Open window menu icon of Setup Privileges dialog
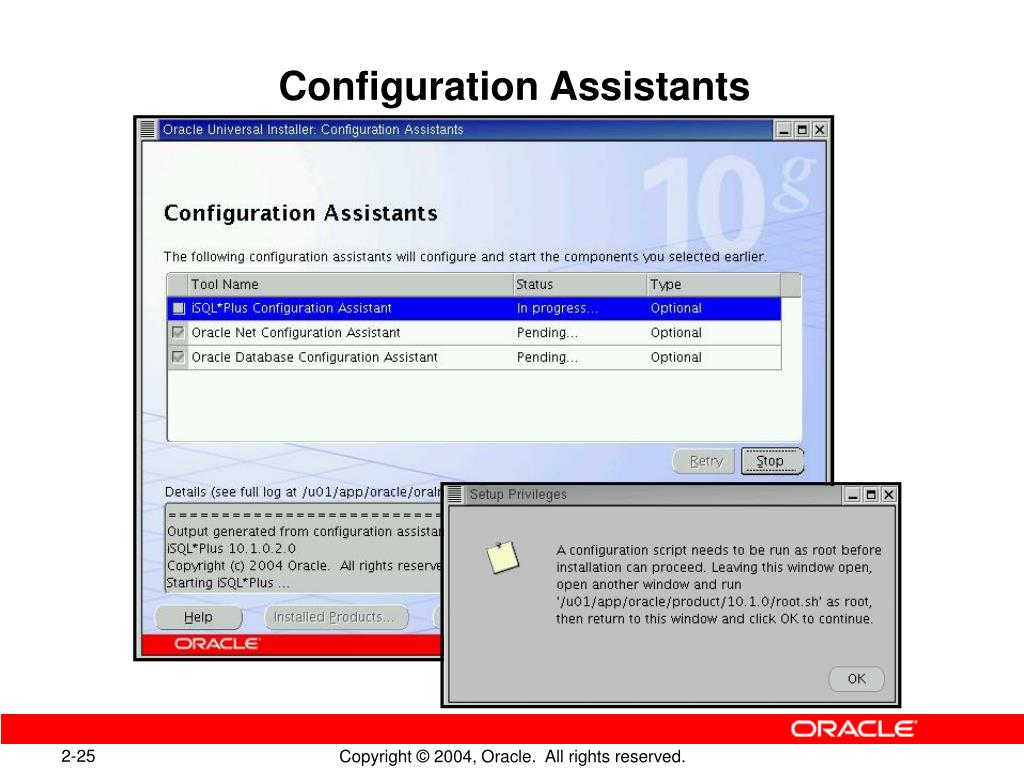Image resolution: width=1024 pixels, height=768 pixels. 455,494
